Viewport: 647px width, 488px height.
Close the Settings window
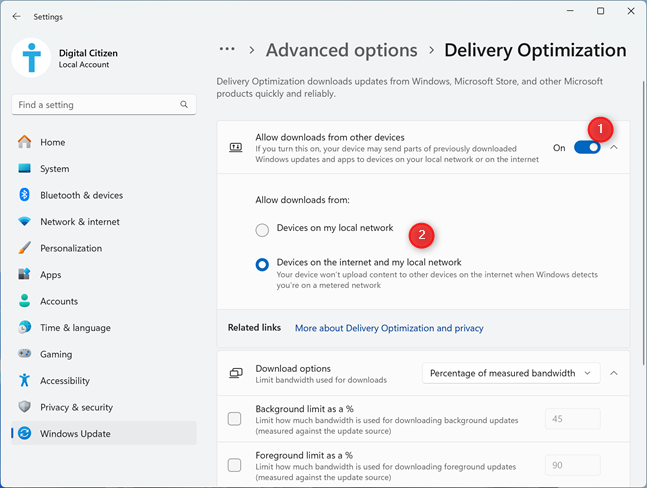coord(630,11)
